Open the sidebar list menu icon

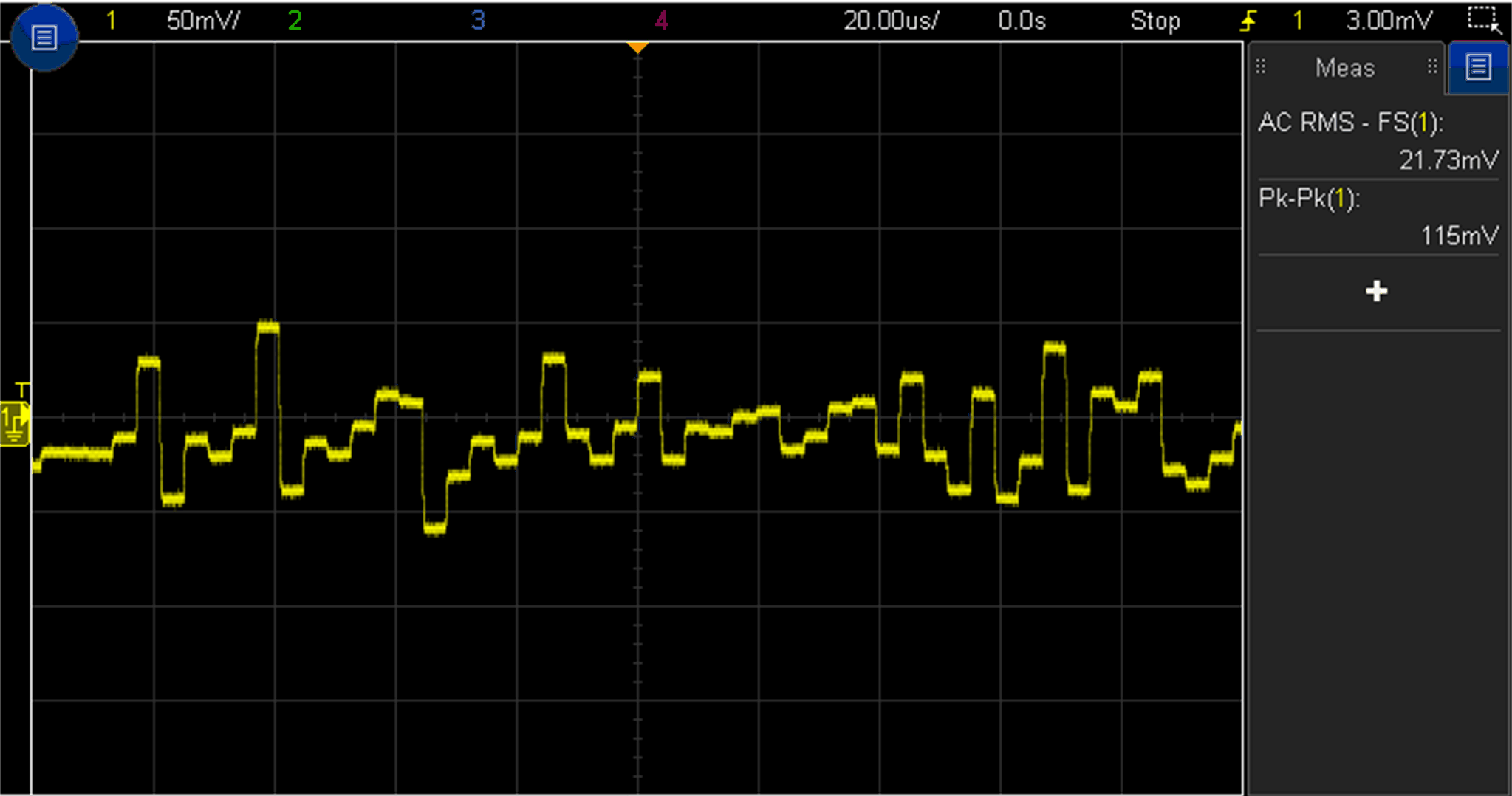coord(1478,67)
